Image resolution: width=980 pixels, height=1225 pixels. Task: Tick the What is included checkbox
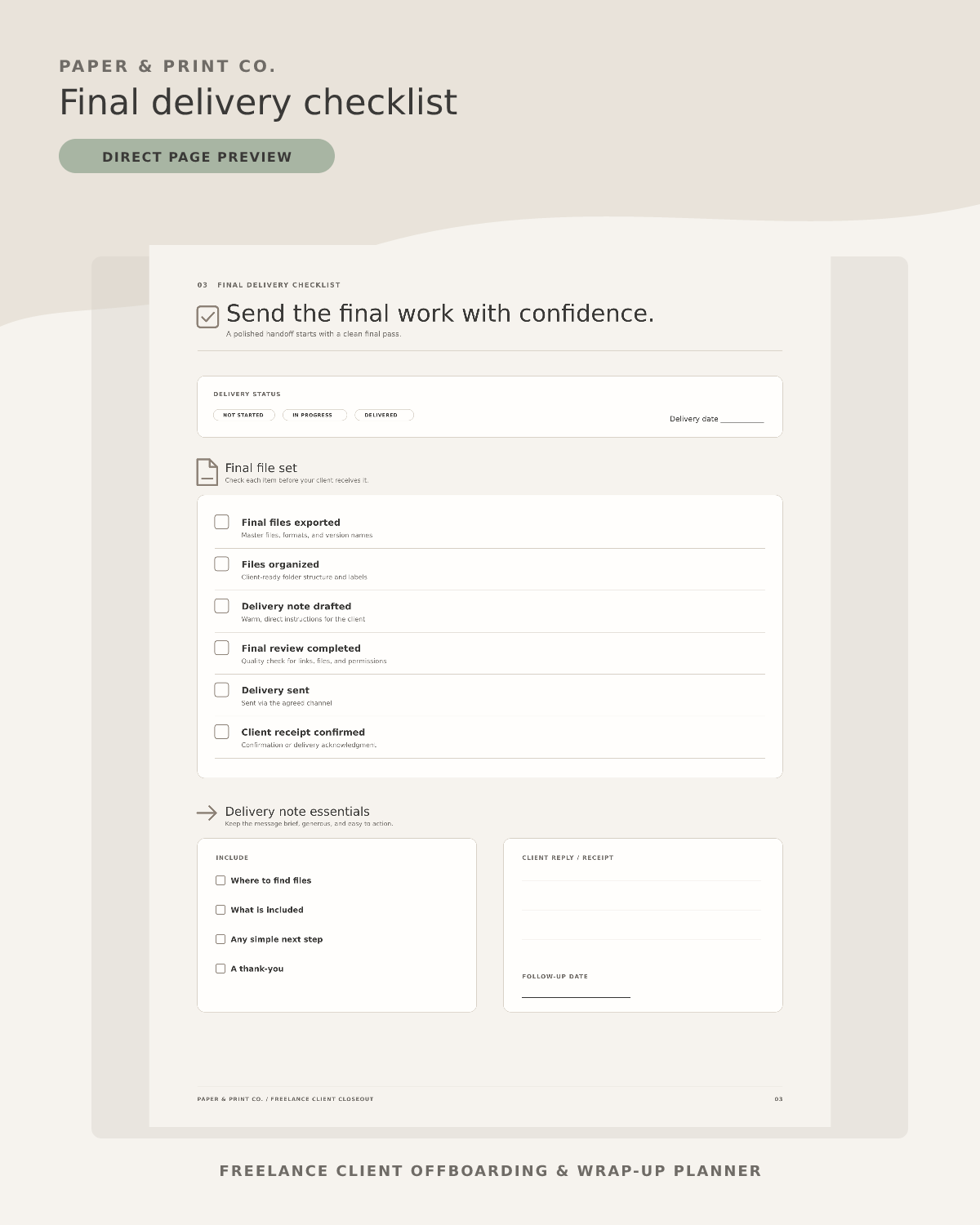pos(220,910)
